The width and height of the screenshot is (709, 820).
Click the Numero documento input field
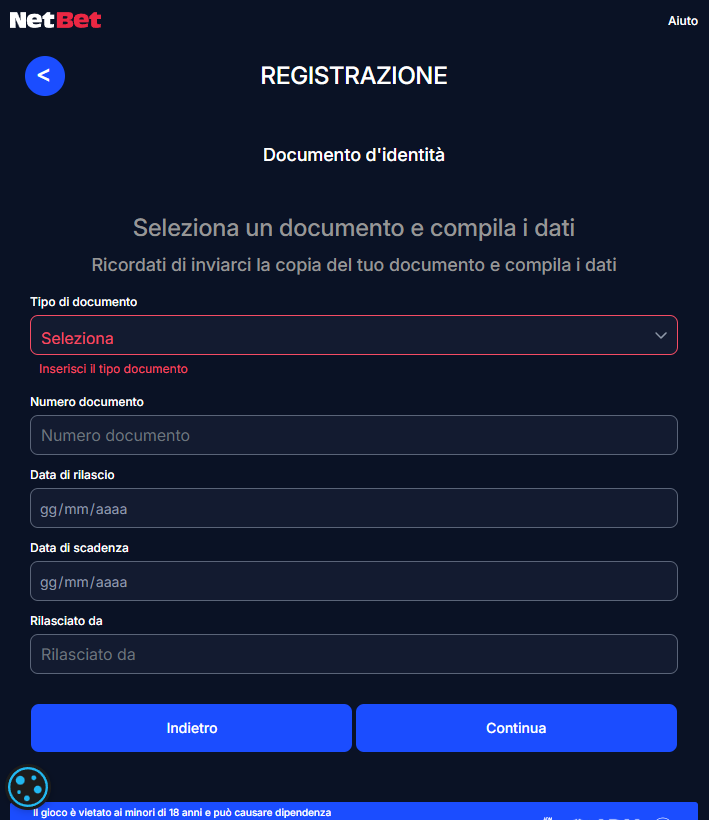353,435
